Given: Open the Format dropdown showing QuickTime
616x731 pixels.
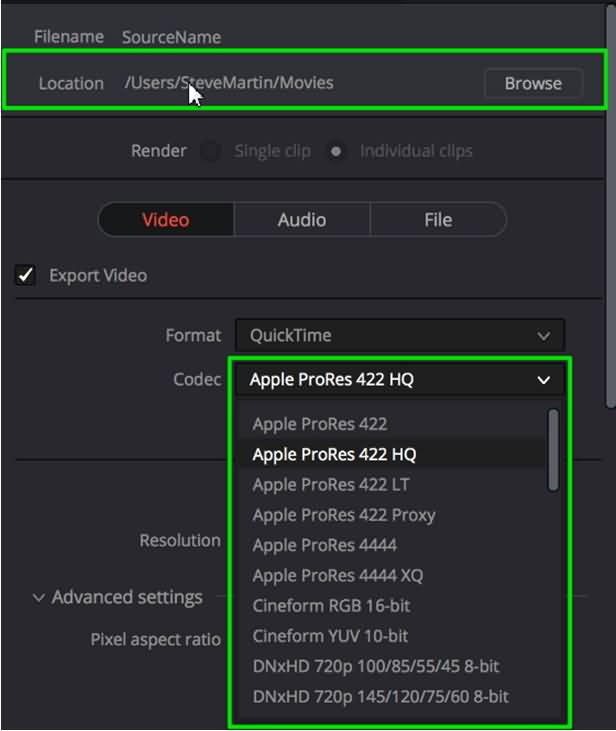Looking at the screenshot, I should coord(400,335).
